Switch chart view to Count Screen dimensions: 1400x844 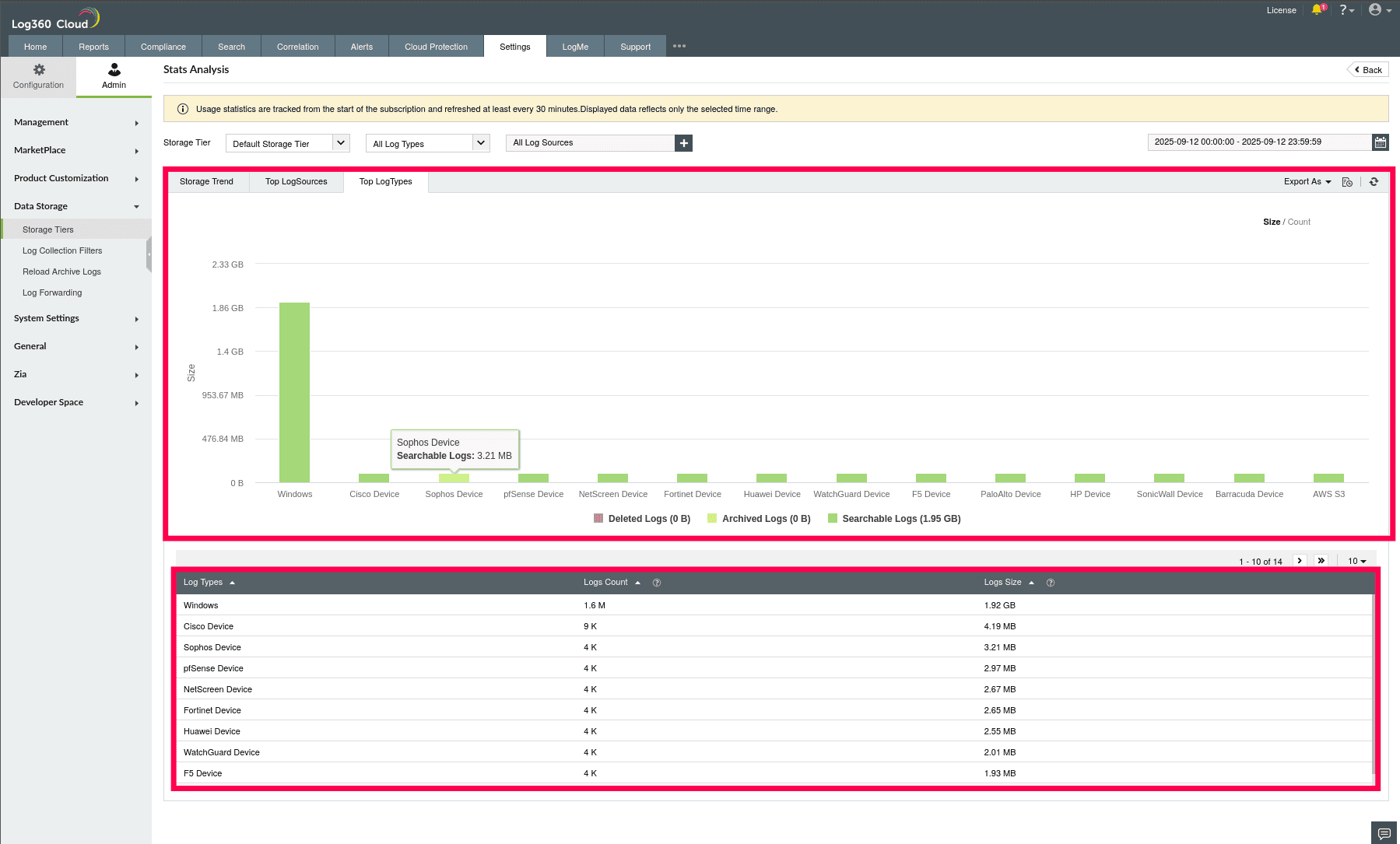coord(1299,222)
